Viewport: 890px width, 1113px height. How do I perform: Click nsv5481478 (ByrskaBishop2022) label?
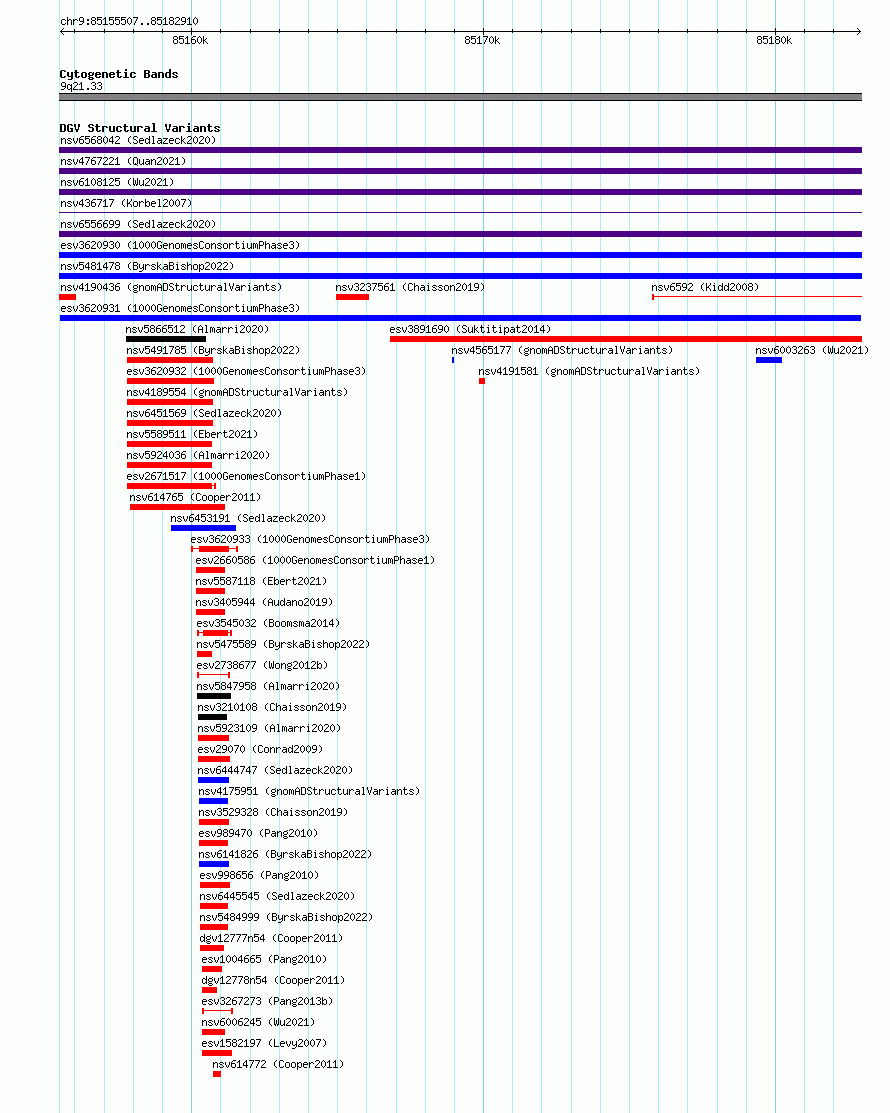147,266
